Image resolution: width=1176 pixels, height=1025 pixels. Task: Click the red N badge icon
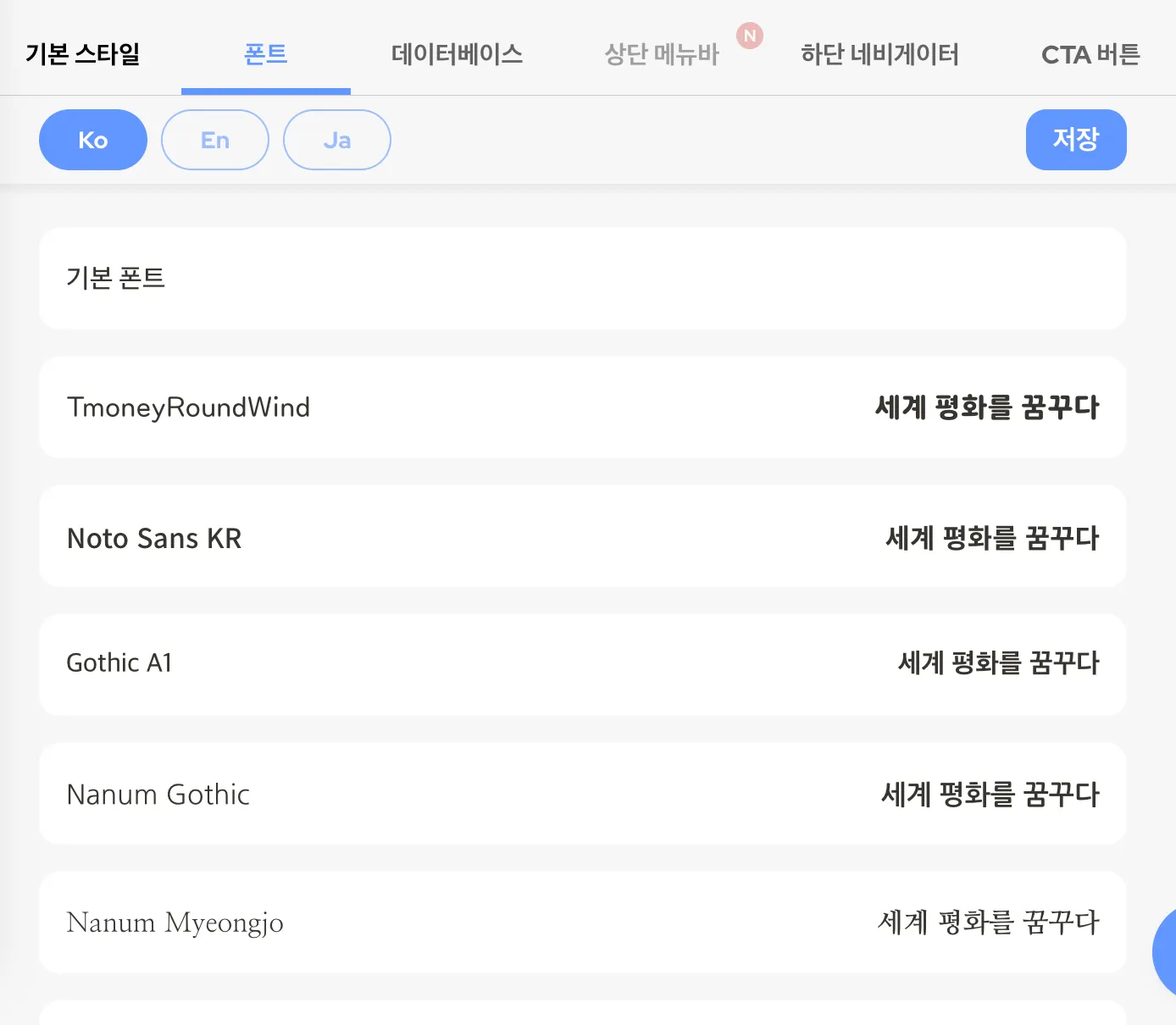click(750, 36)
